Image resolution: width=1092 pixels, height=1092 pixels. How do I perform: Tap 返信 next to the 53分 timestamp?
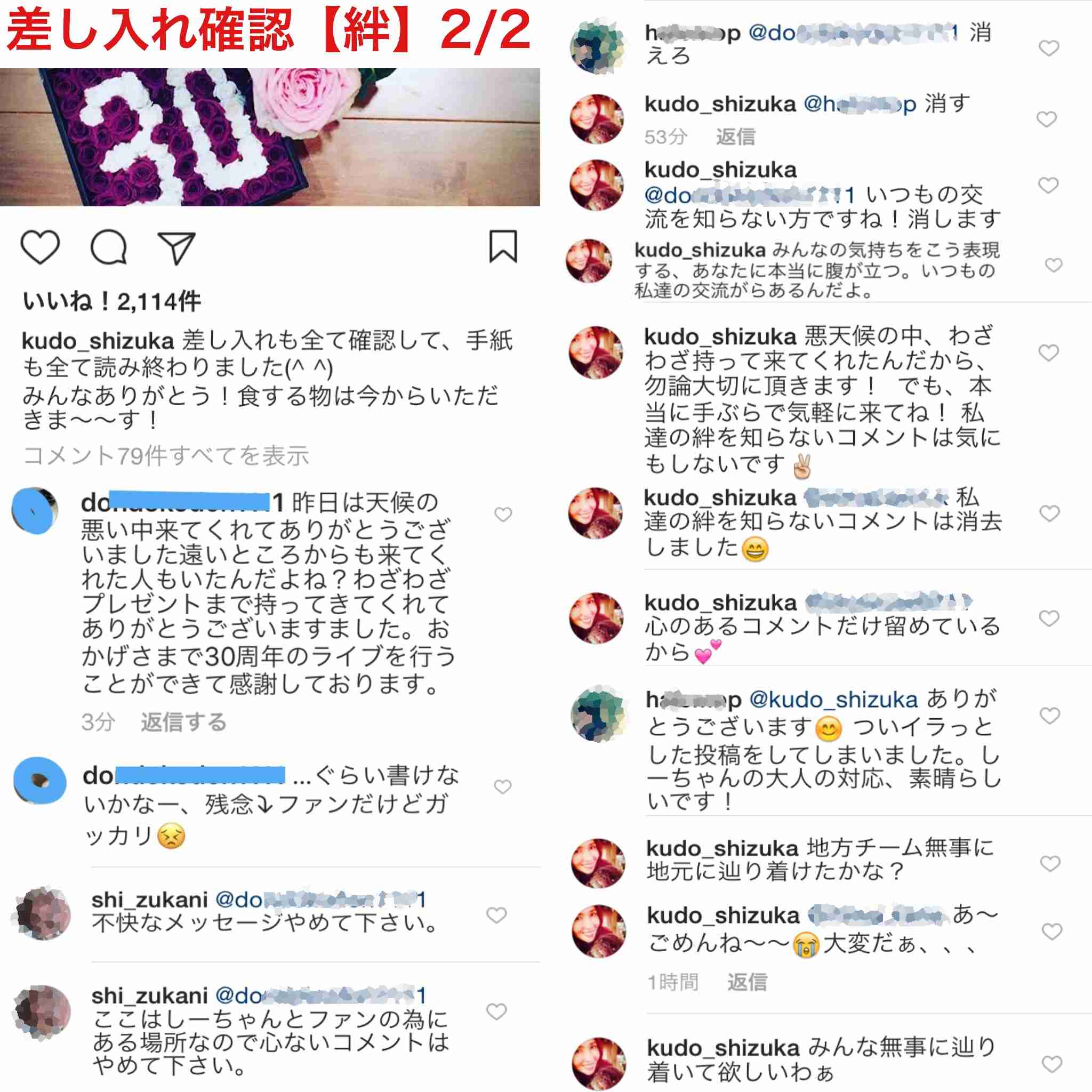(x=735, y=136)
